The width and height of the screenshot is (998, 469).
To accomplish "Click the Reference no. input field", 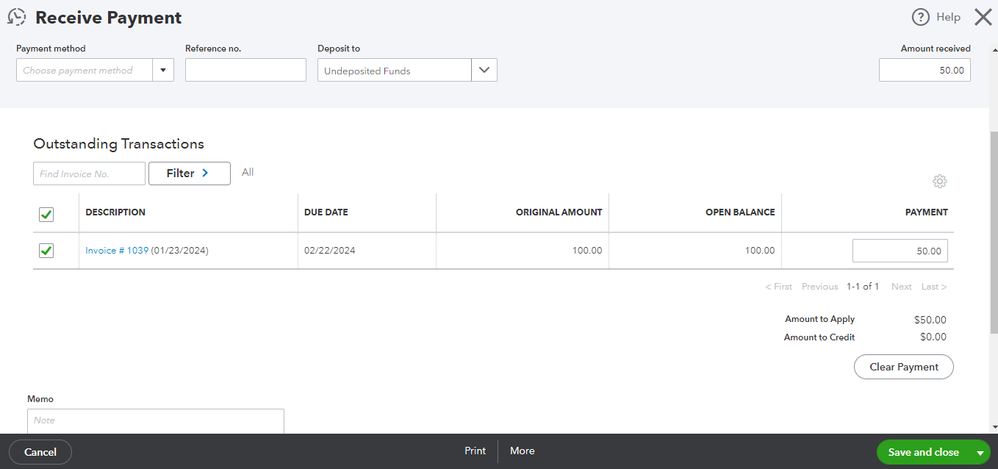I will click(245, 70).
